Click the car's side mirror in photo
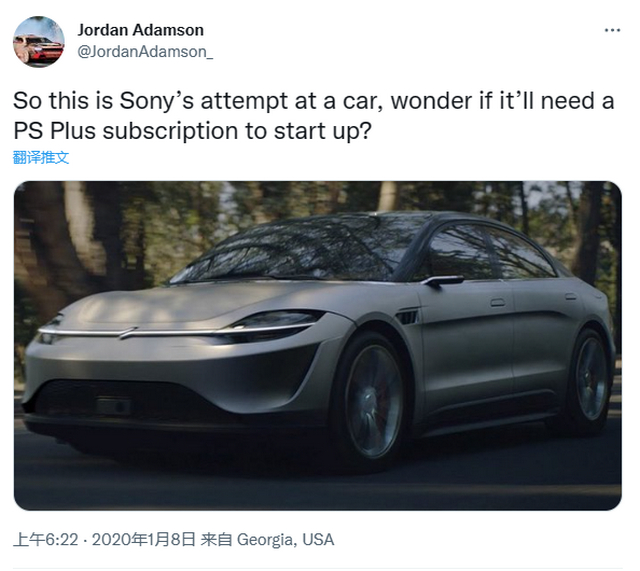 point(443,281)
